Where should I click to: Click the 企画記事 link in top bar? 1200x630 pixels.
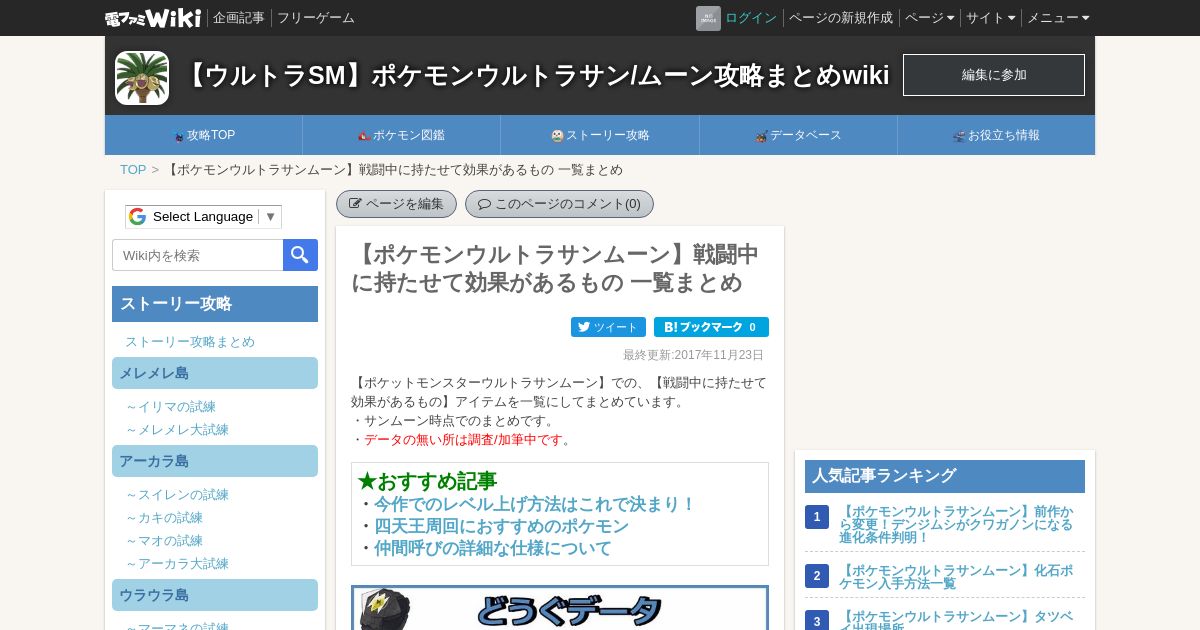(x=239, y=18)
